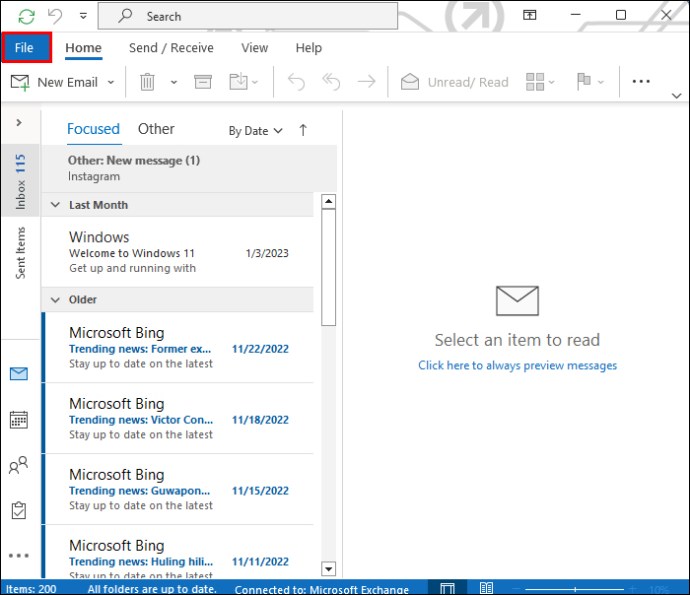Open the Send / Receive tab
The image size is (690, 595).
pyautogui.click(x=171, y=48)
